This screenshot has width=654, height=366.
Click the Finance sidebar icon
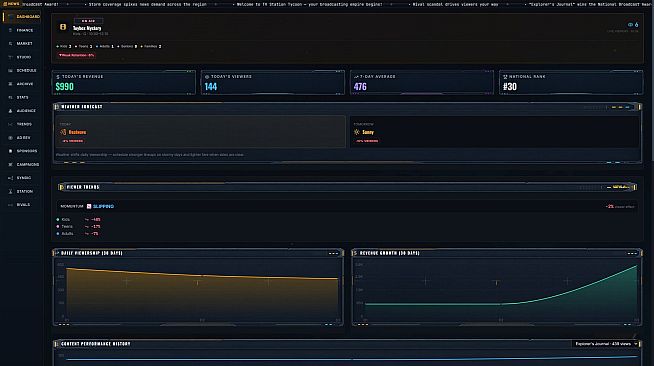pyautogui.click(x=10, y=30)
